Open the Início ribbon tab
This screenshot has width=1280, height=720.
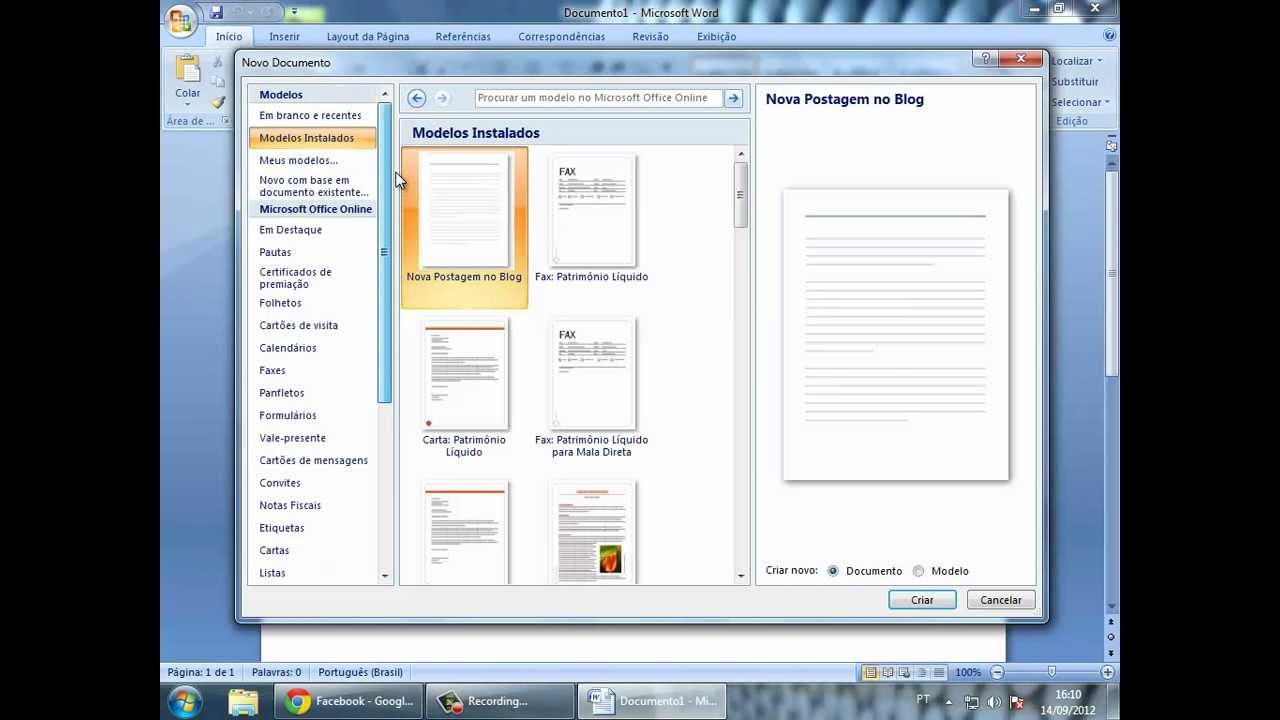229,37
